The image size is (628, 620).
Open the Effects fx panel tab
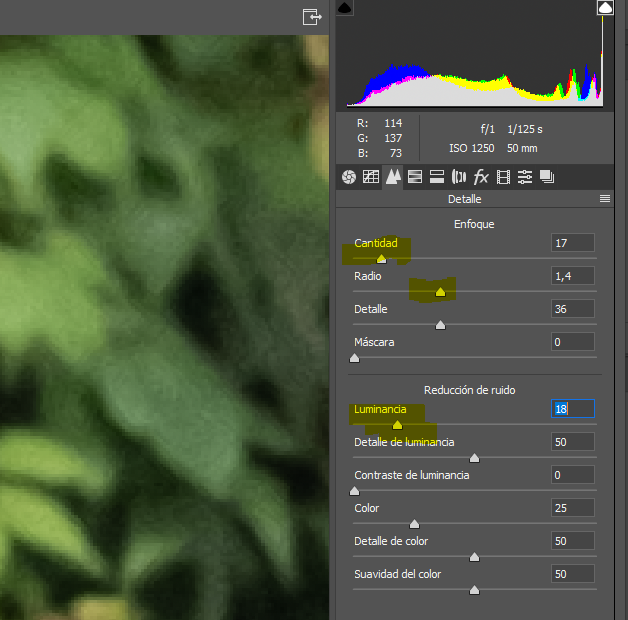[x=481, y=177]
